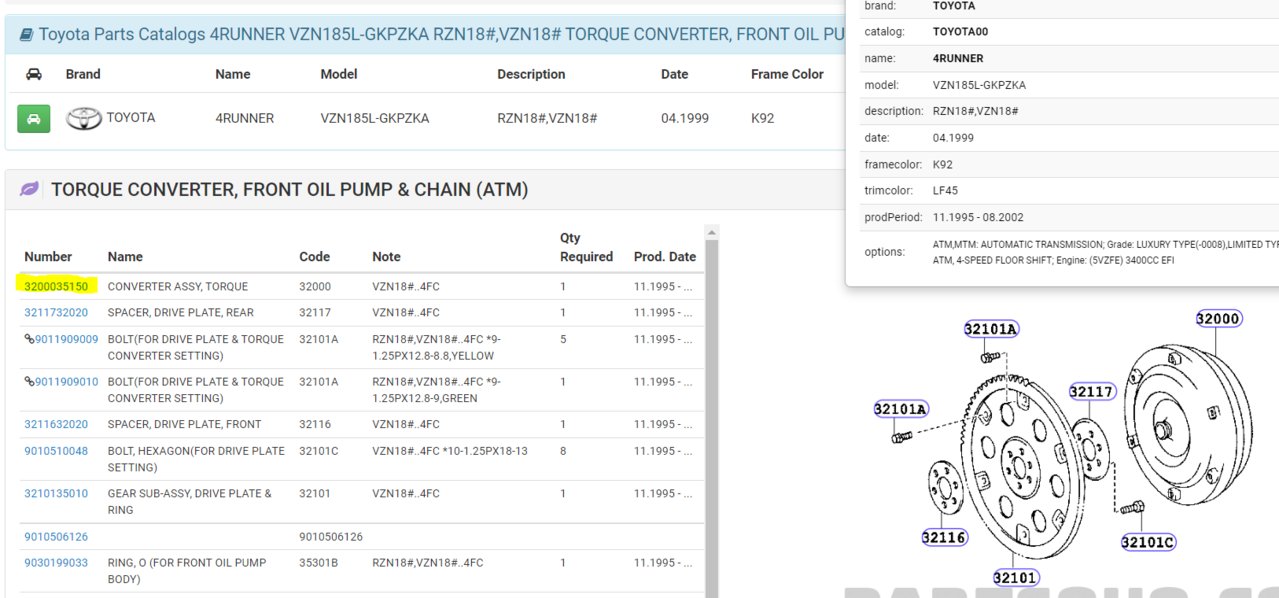The image size is (1279, 598).
Task: Click the car icon in the table header
Action: 34,74
